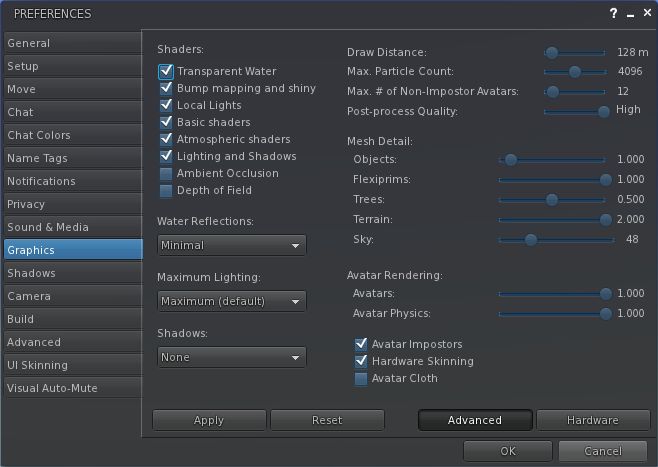Expand the Maximum Lighting dropdown

tap(232, 301)
